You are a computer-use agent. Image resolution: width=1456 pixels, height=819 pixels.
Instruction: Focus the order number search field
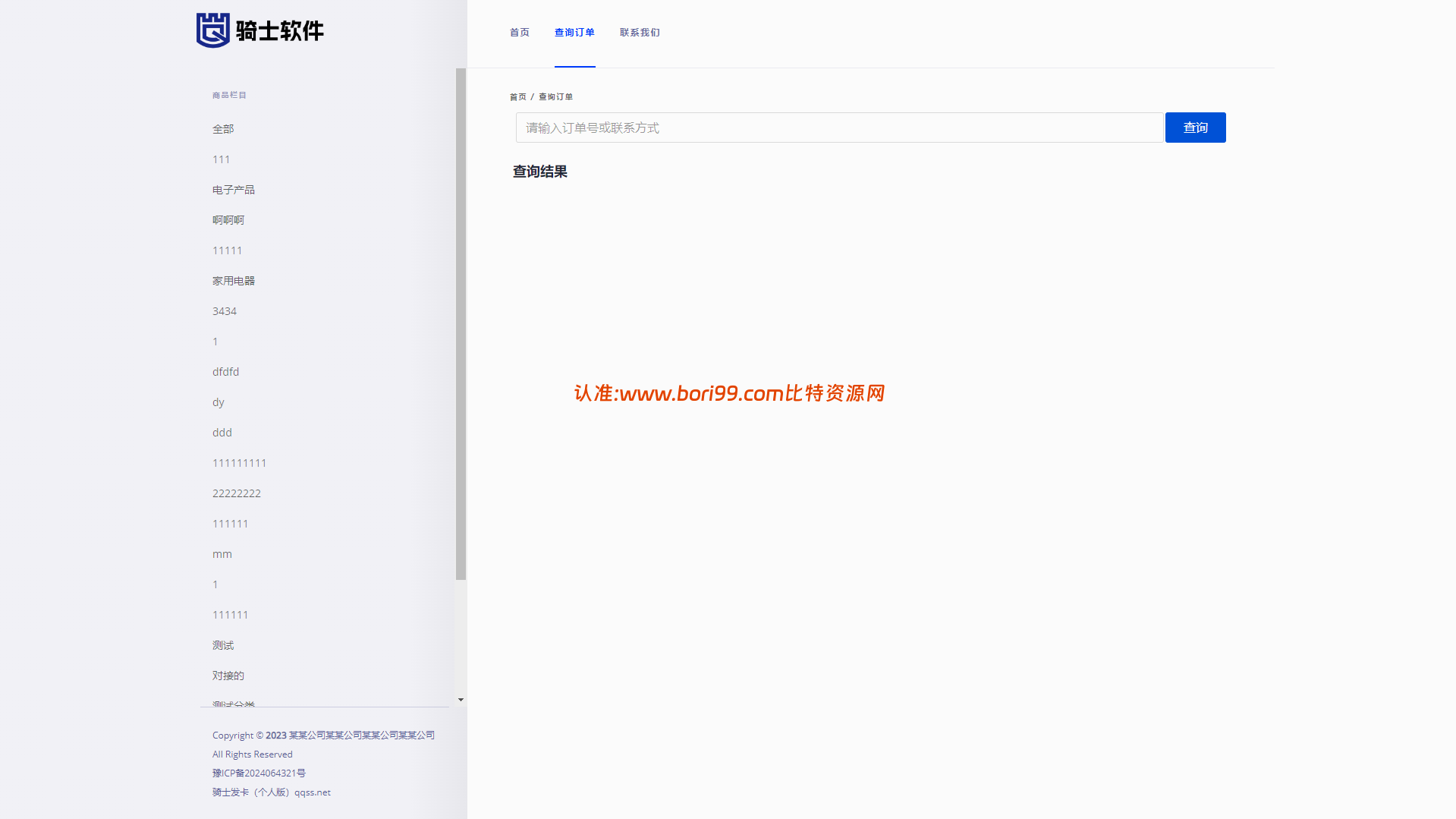coord(839,128)
